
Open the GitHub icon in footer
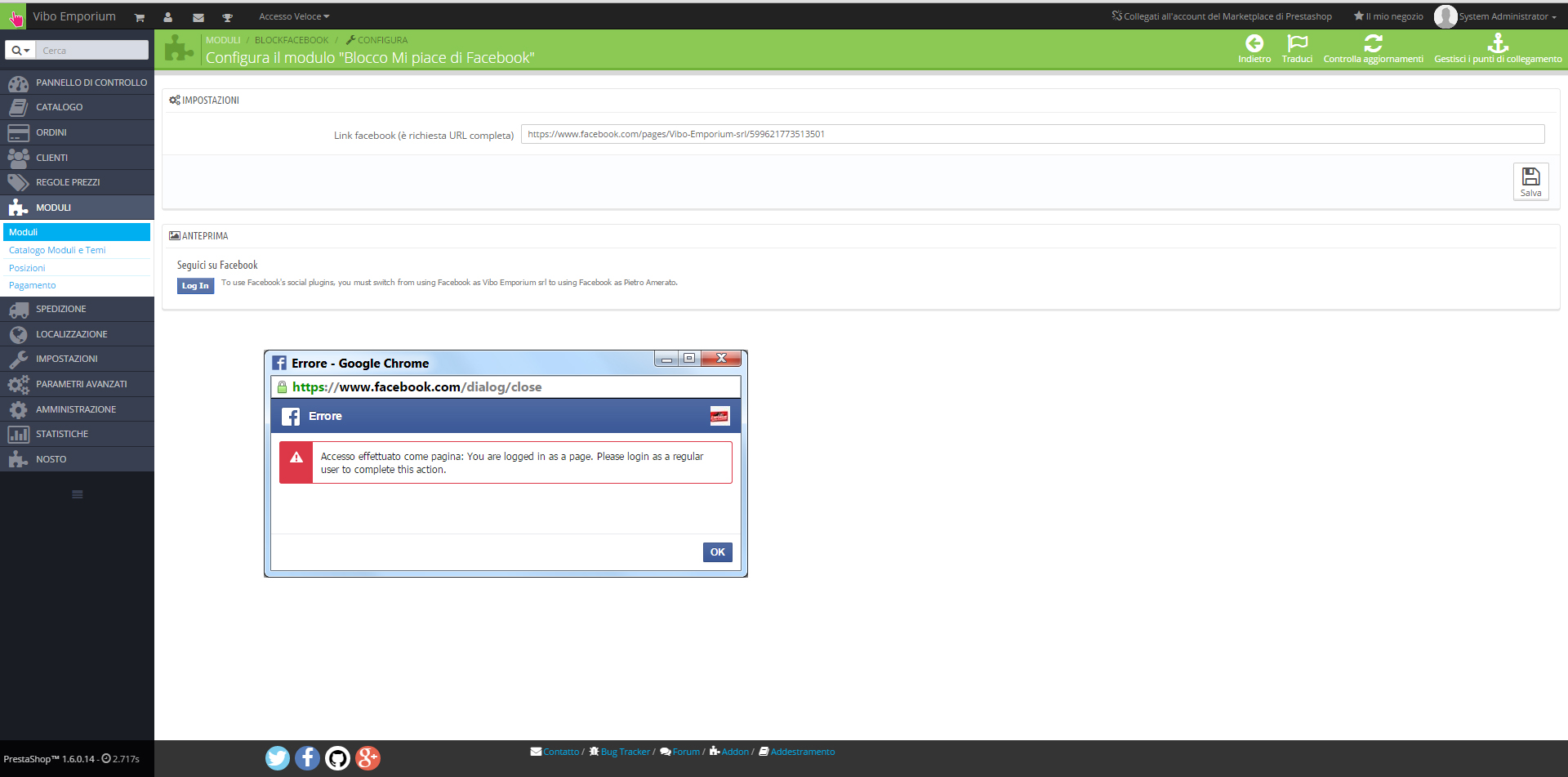[x=337, y=758]
